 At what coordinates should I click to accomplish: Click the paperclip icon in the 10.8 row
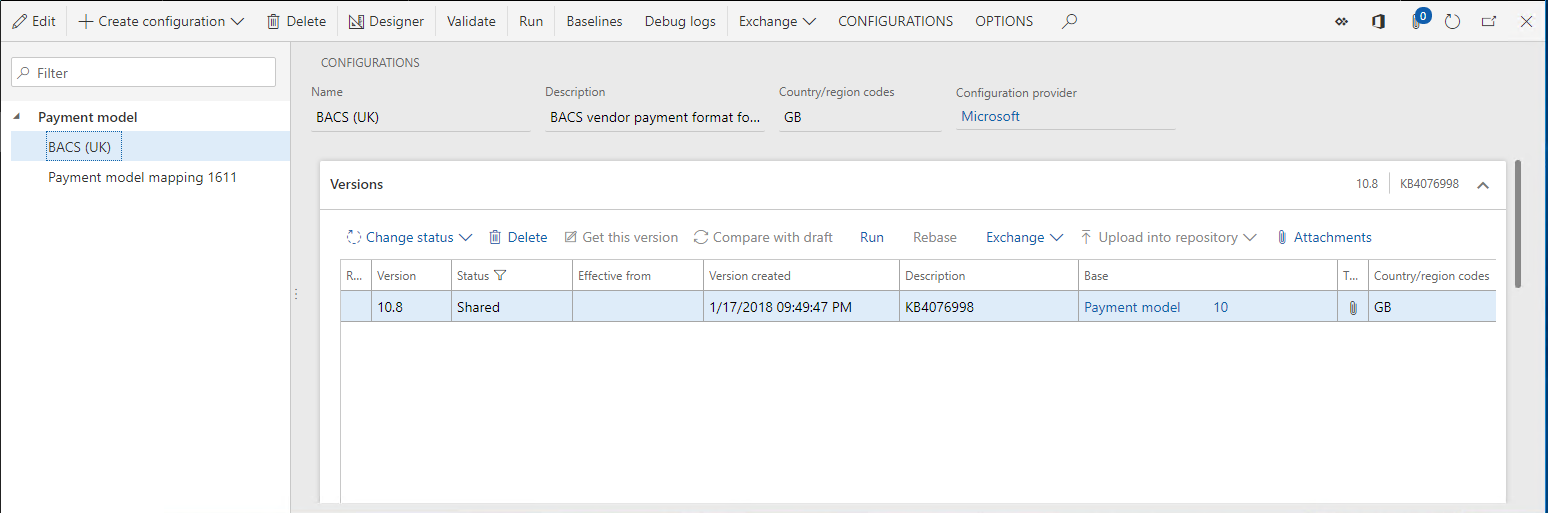click(x=1353, y=308)
